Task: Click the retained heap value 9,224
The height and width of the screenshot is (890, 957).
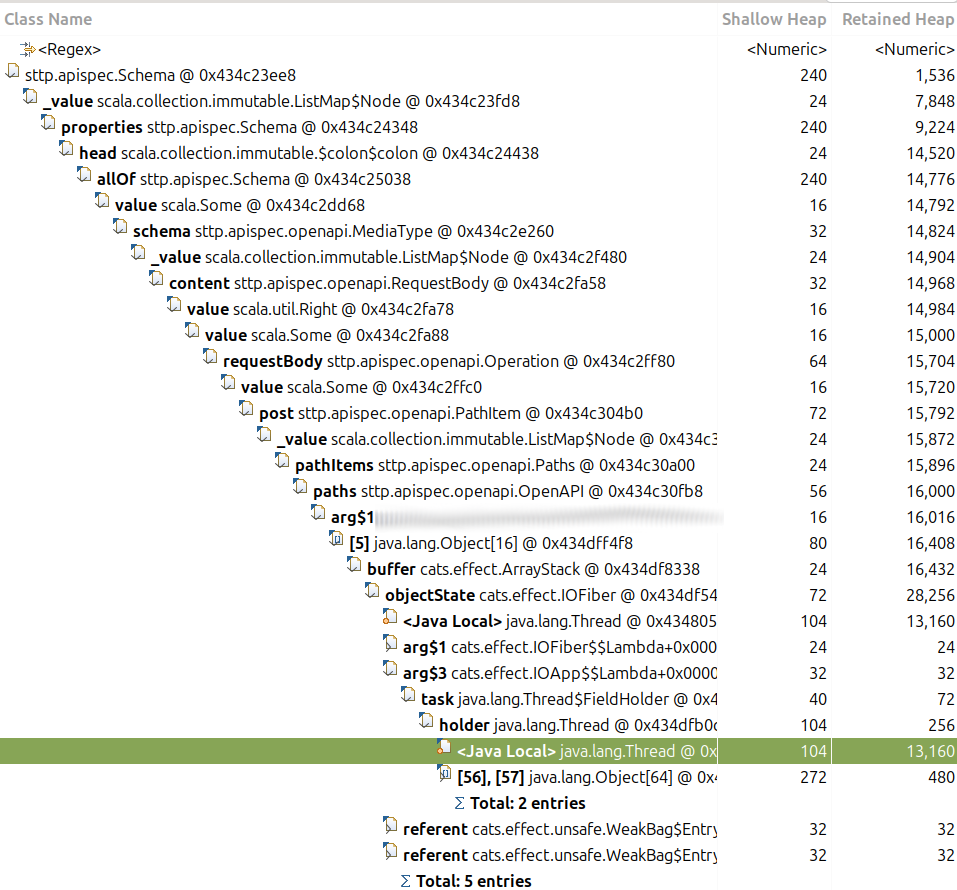Action: 934,128
